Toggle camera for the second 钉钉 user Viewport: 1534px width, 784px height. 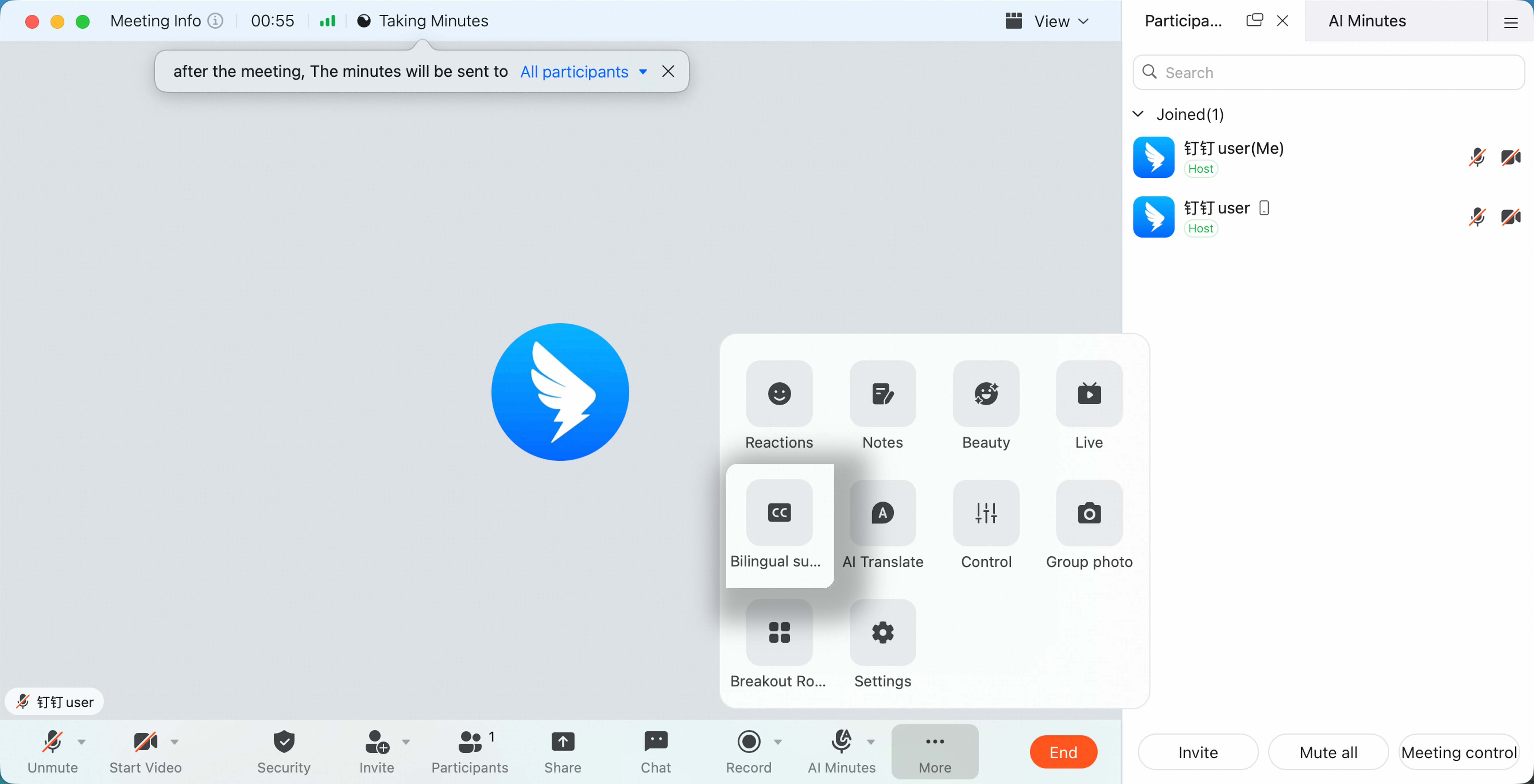pyautogui.click(x=1510, y=217)
